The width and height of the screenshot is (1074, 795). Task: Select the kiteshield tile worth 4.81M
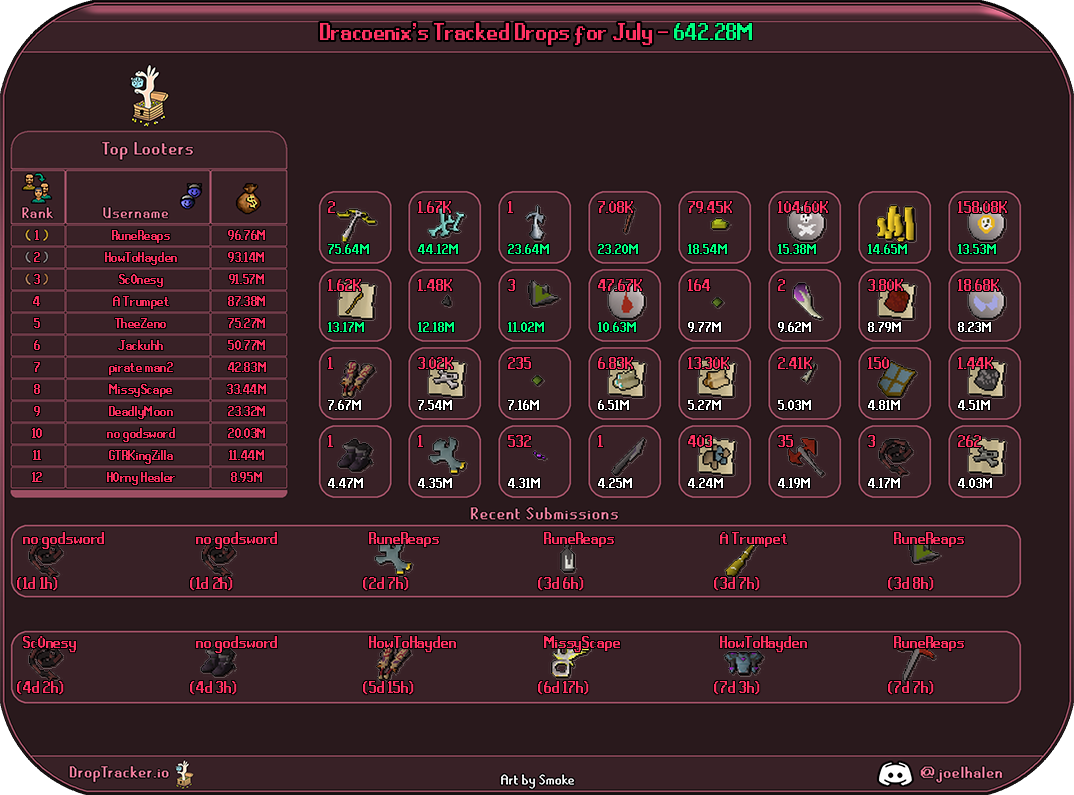(895, 383)
